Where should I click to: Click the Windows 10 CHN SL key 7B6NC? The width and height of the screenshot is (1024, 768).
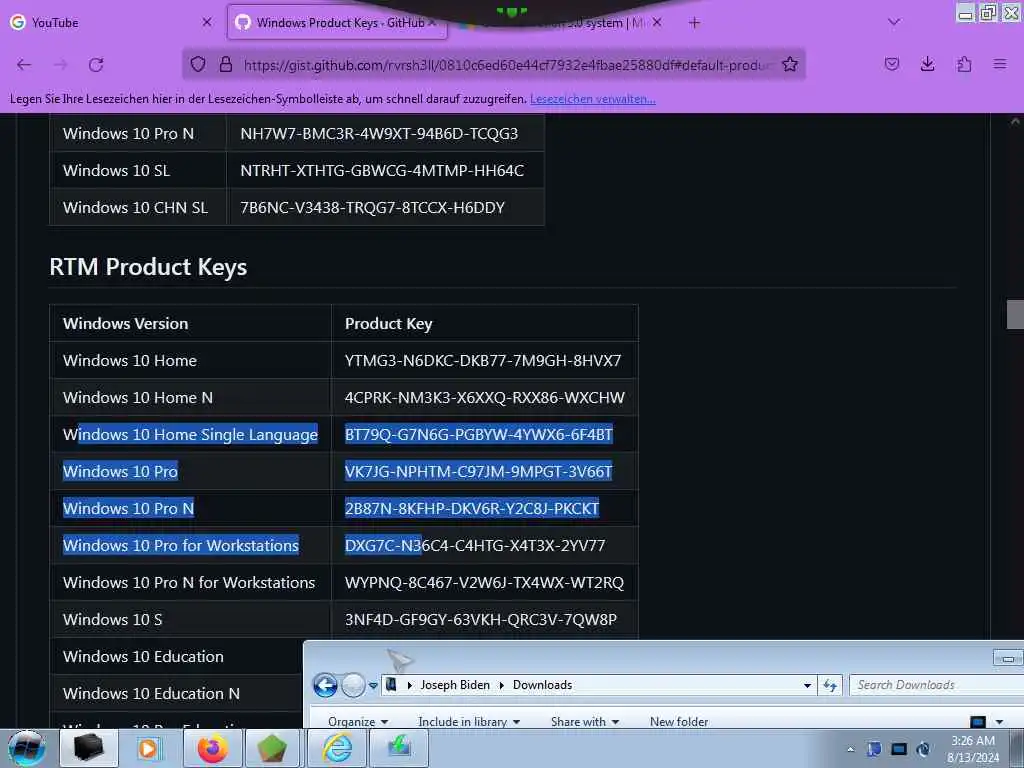[x=372, y=208]
